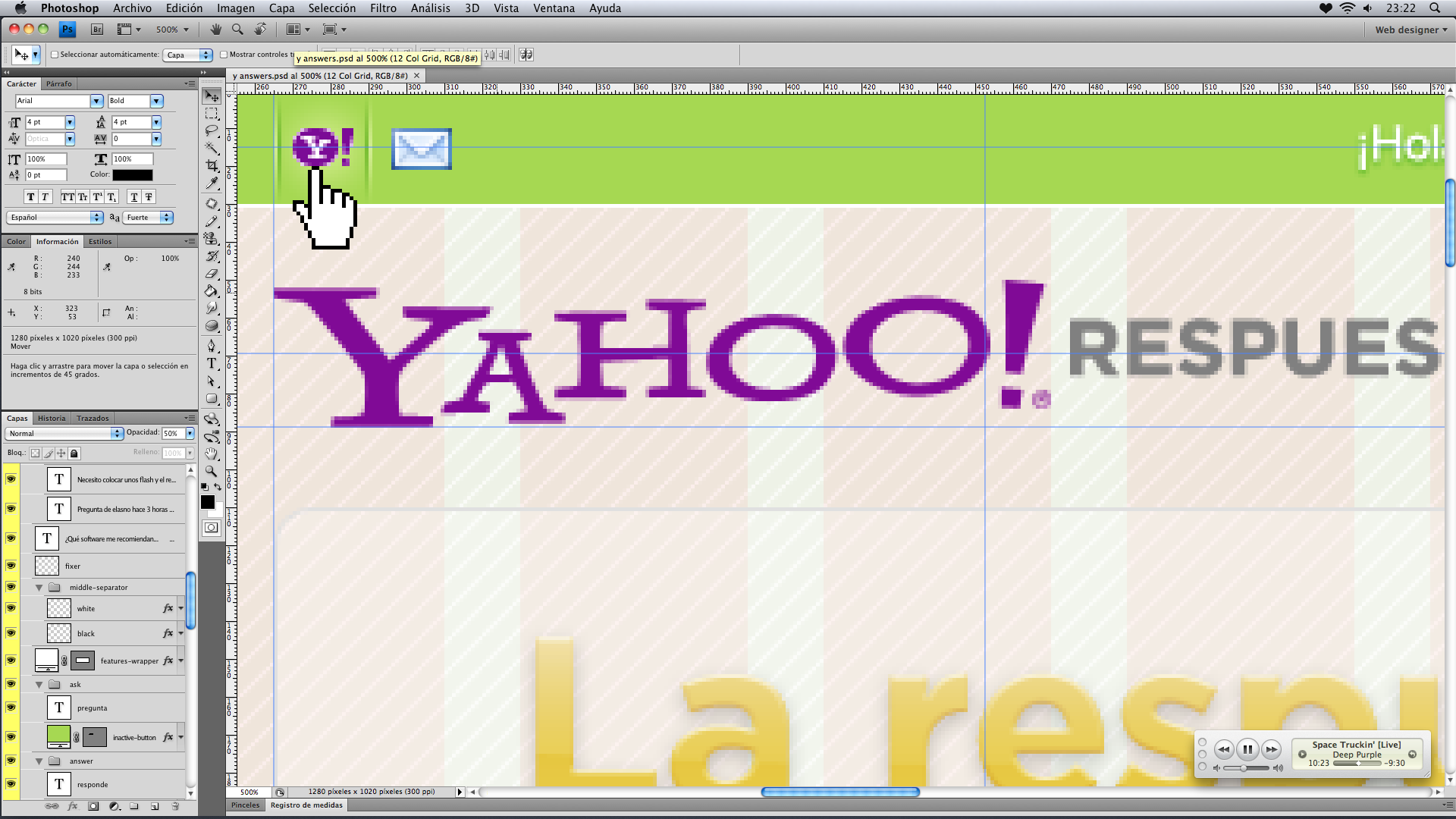Open the layer Opacidad dropdown arrow
Viewport: 1456px width, 819px height.
click(x=190, y=434)
